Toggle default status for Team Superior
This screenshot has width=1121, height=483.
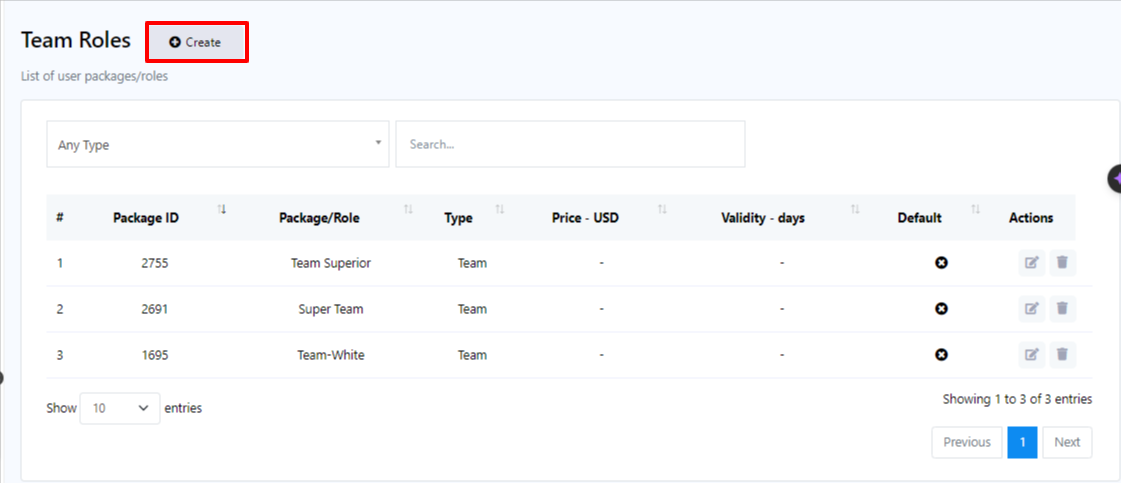point(941,263)
